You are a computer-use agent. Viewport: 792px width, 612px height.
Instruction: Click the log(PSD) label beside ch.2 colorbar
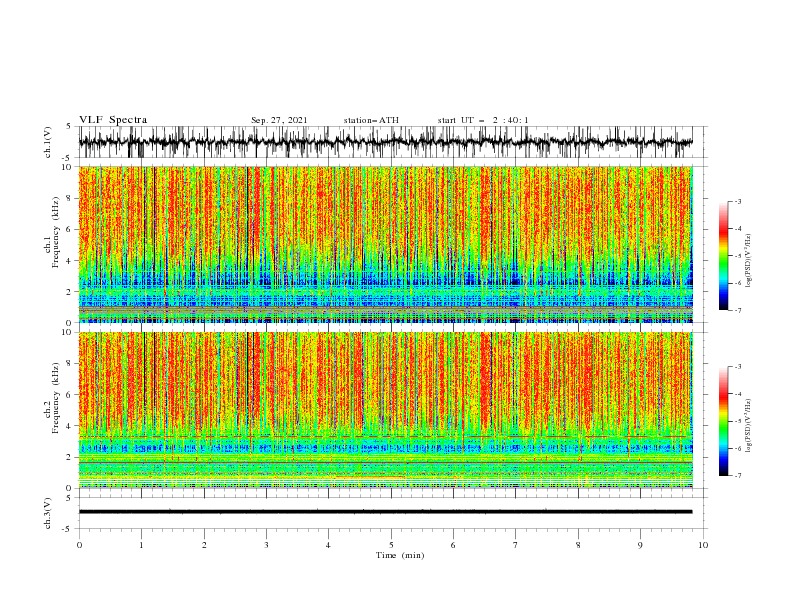click(749, 426)
